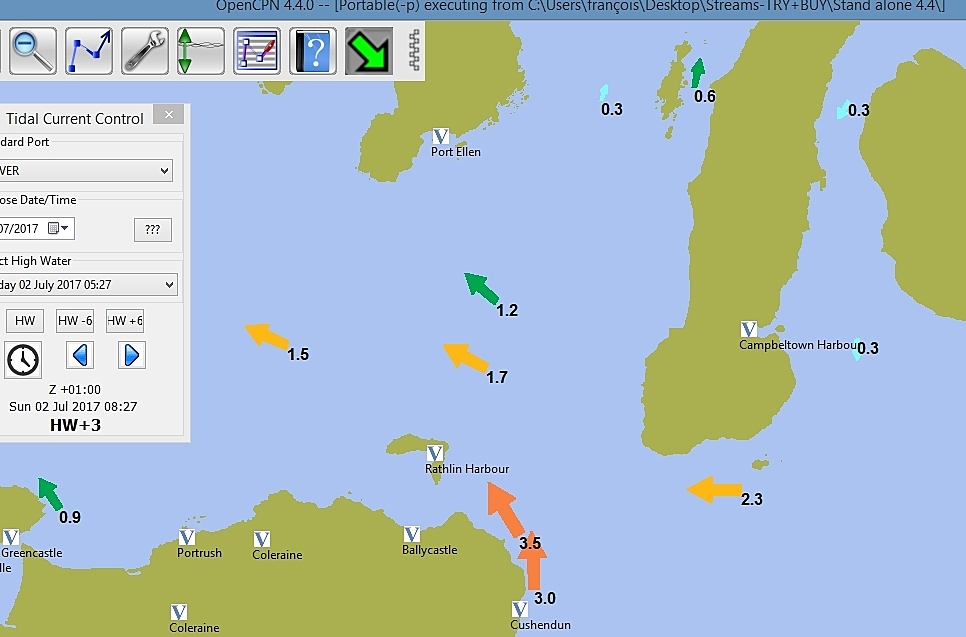Open the date picker calendar dropdown
966x637 pixels.
tap(59, 229)
